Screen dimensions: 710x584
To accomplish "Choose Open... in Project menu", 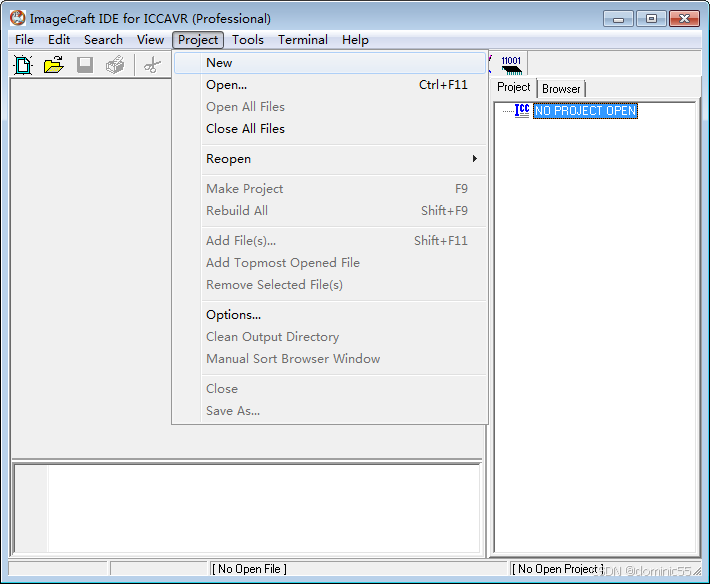I will tap(330, 85).
